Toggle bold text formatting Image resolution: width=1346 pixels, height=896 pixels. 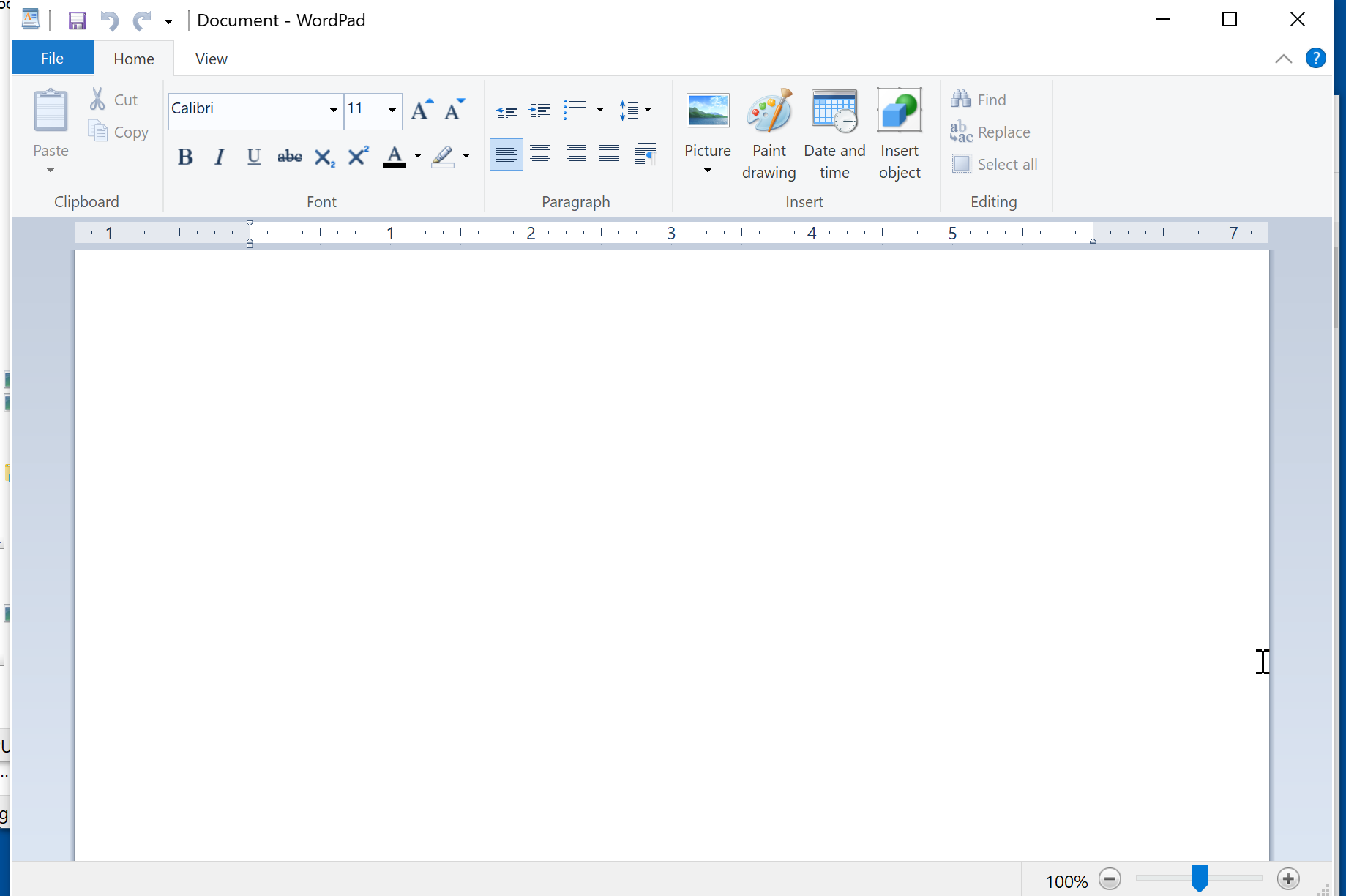pos(184,156)
